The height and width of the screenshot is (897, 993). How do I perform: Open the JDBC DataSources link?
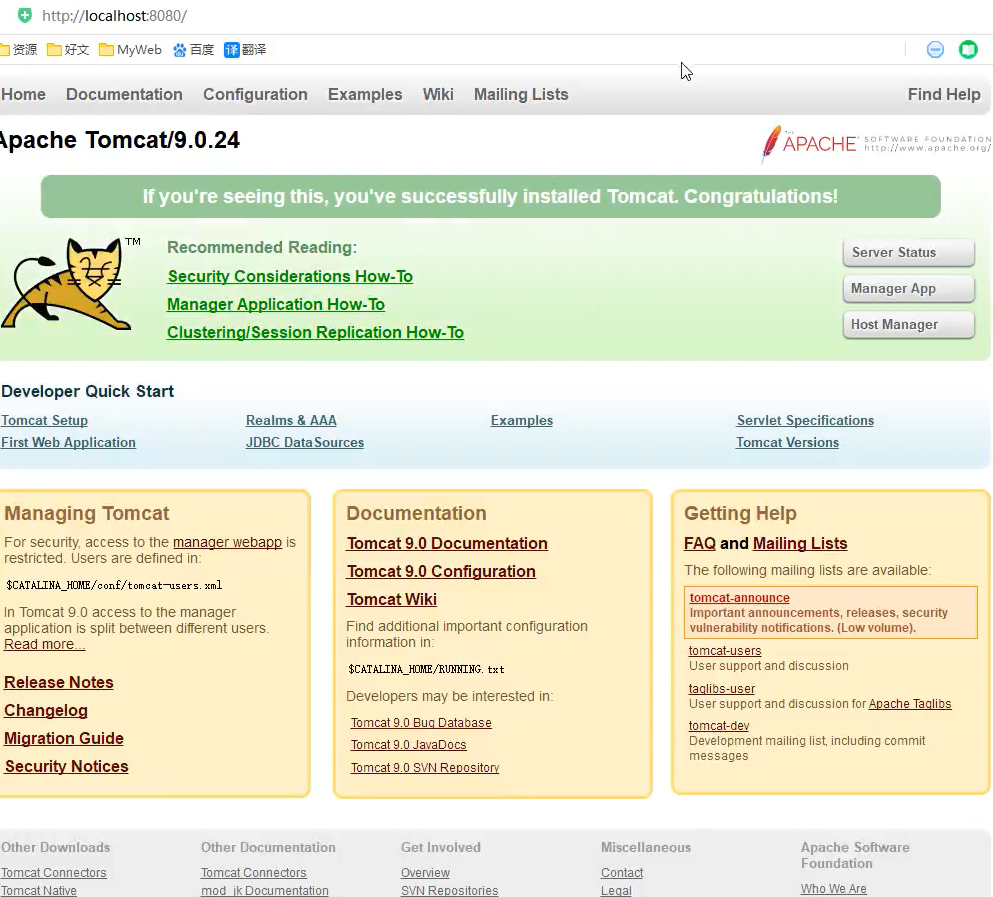305,442
